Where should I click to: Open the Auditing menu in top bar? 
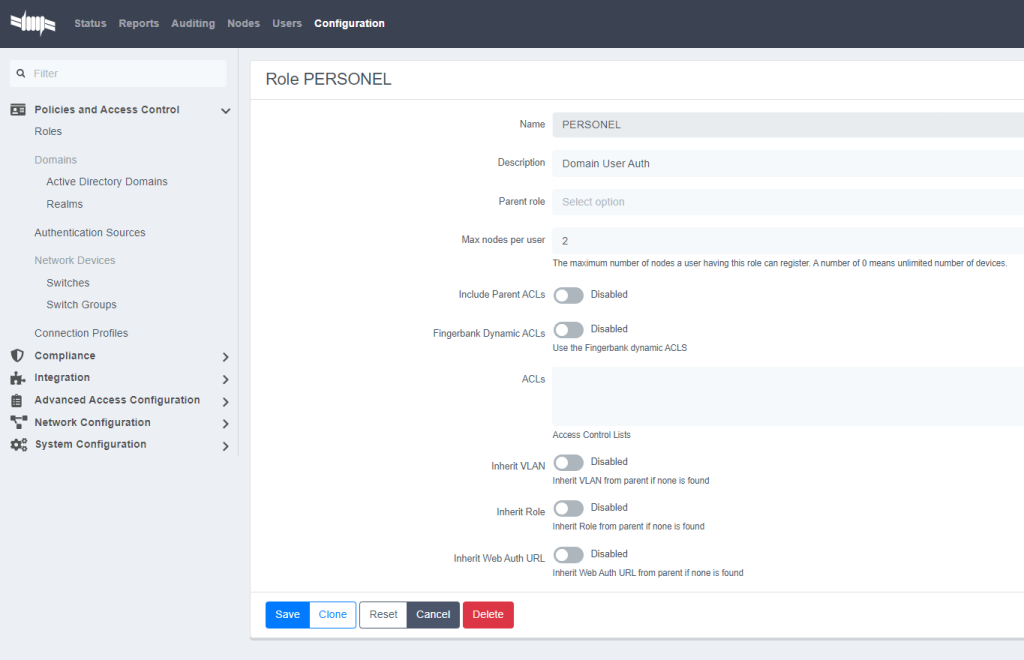coord(193,23)
